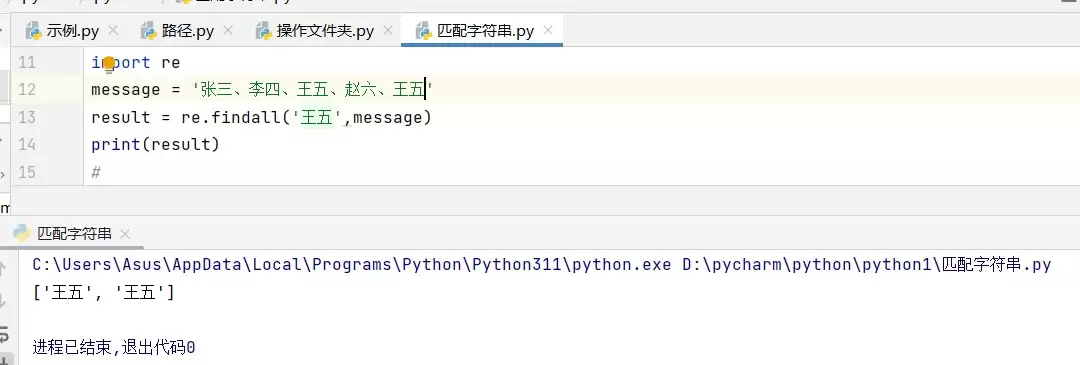The height and width of the screenshot is (365, 1080).
Task: Click the 'message' variable on line 12
Action: pos(125,90)
